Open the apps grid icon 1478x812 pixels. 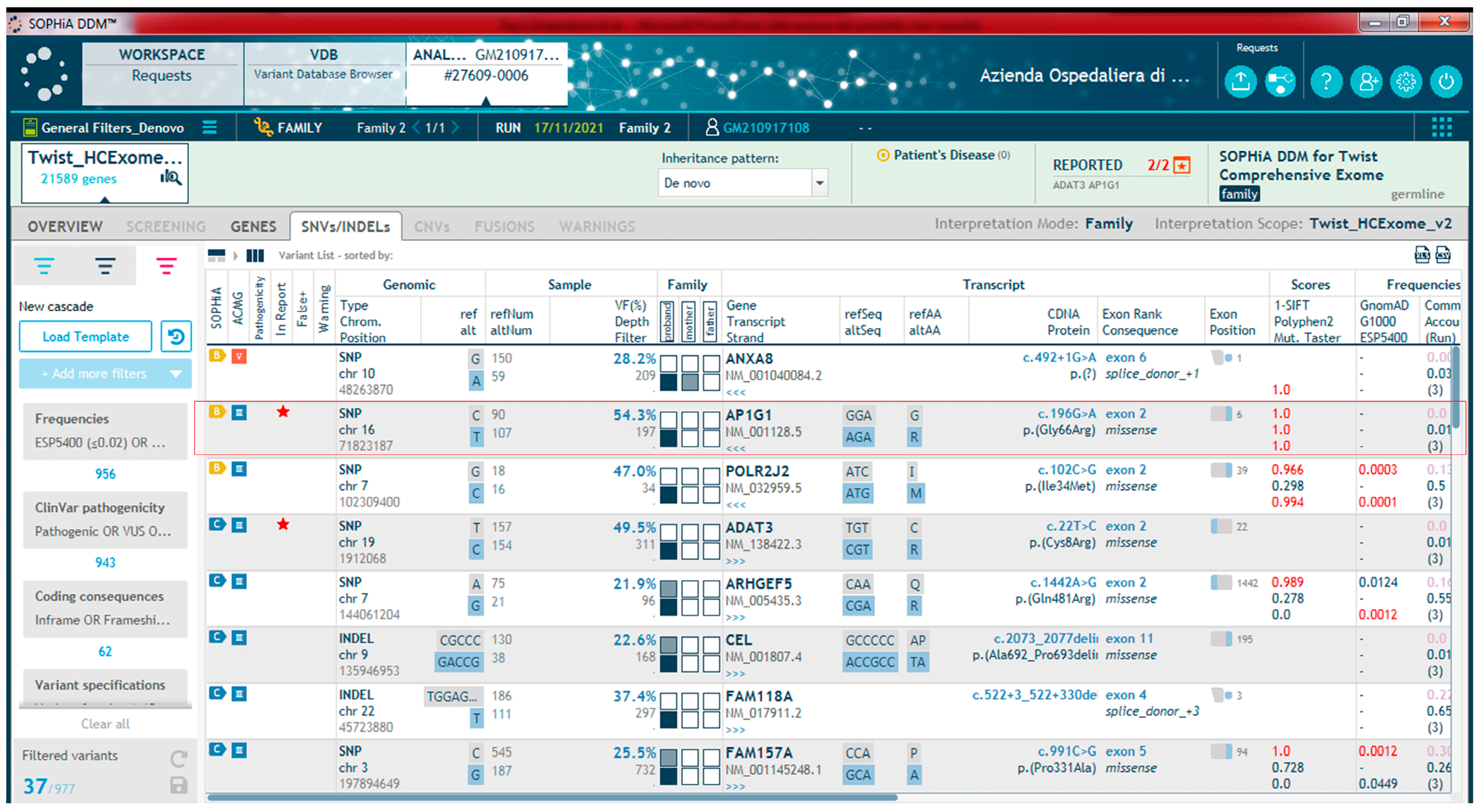pos(1441,127)
